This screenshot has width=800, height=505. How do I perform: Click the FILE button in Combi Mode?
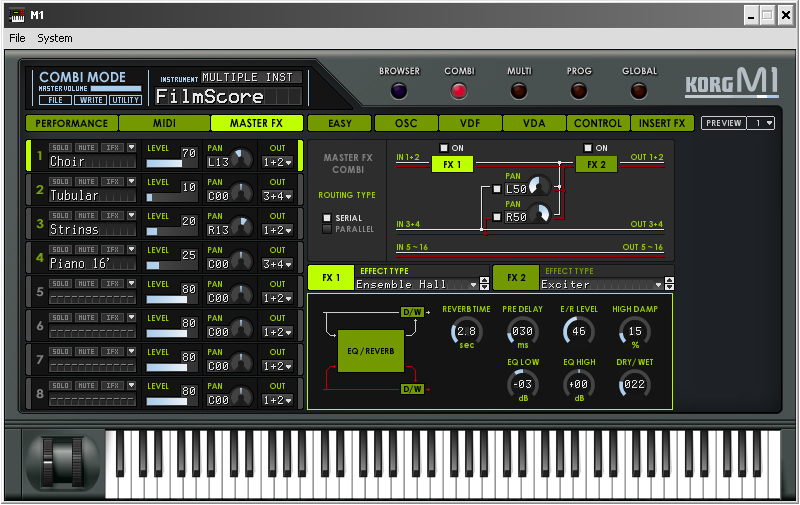click(x=55, y=100)
